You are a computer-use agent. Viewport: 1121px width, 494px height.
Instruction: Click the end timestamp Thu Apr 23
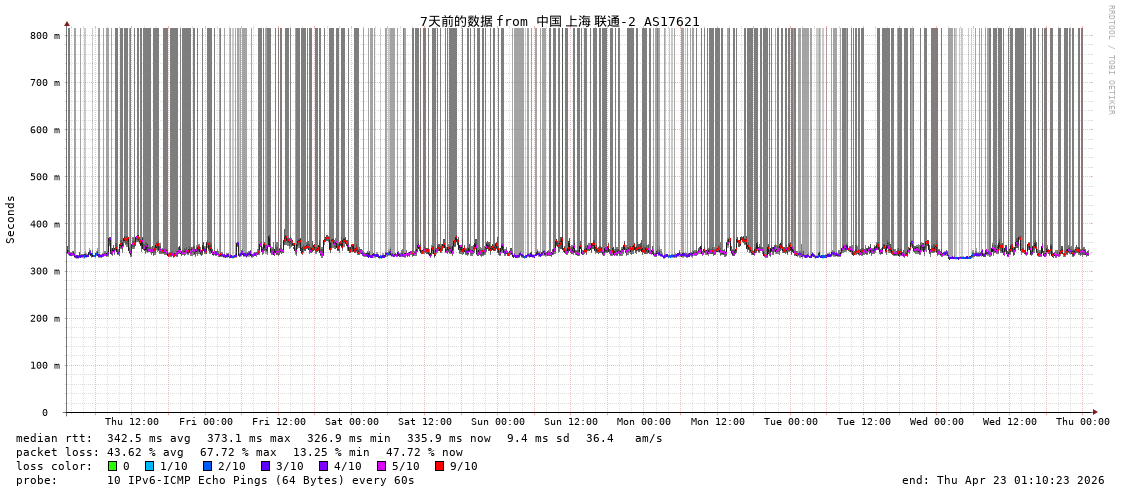(x=1003, y=480)
